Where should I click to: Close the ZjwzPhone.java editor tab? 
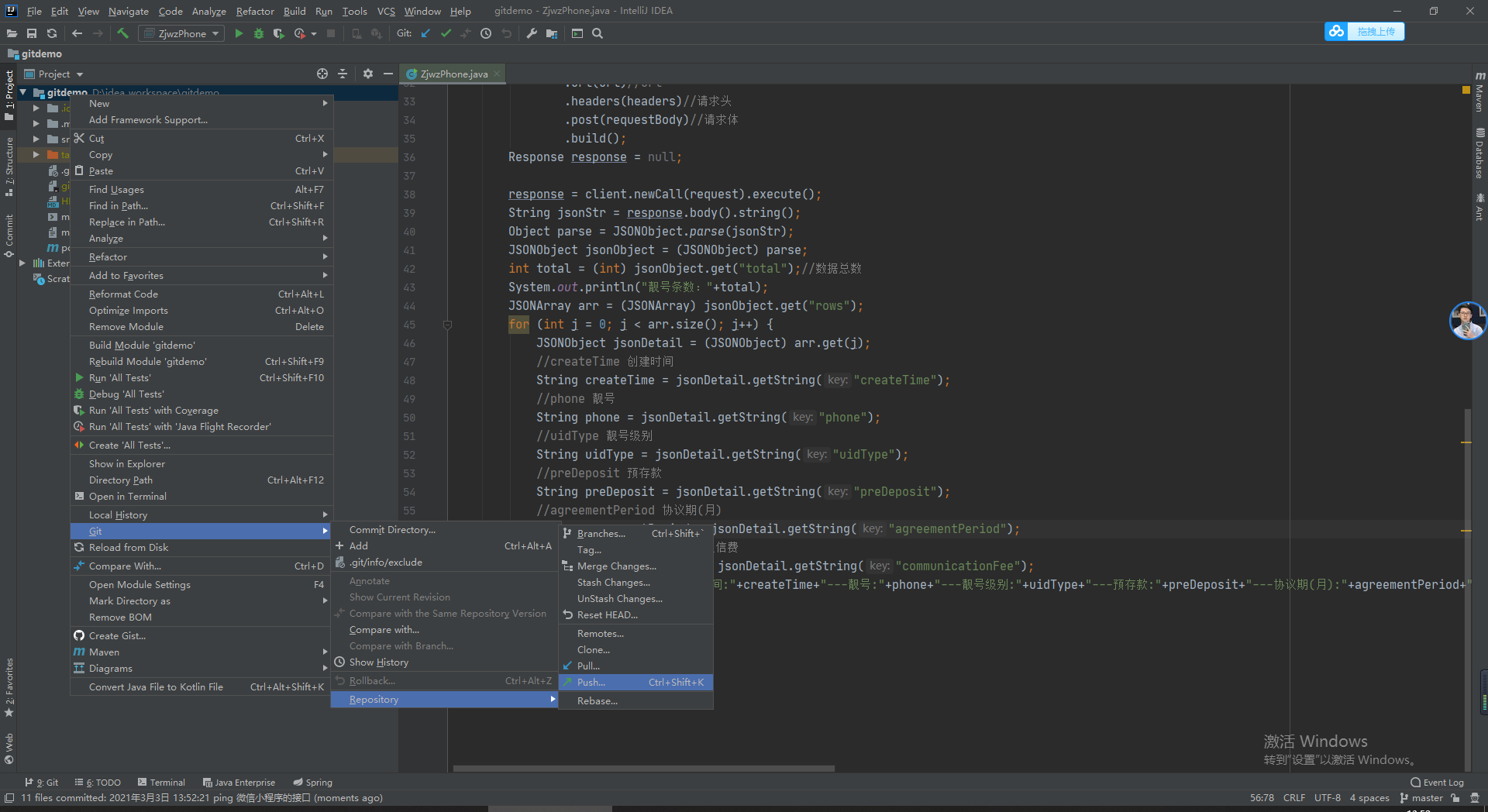(x=497, y=74)
